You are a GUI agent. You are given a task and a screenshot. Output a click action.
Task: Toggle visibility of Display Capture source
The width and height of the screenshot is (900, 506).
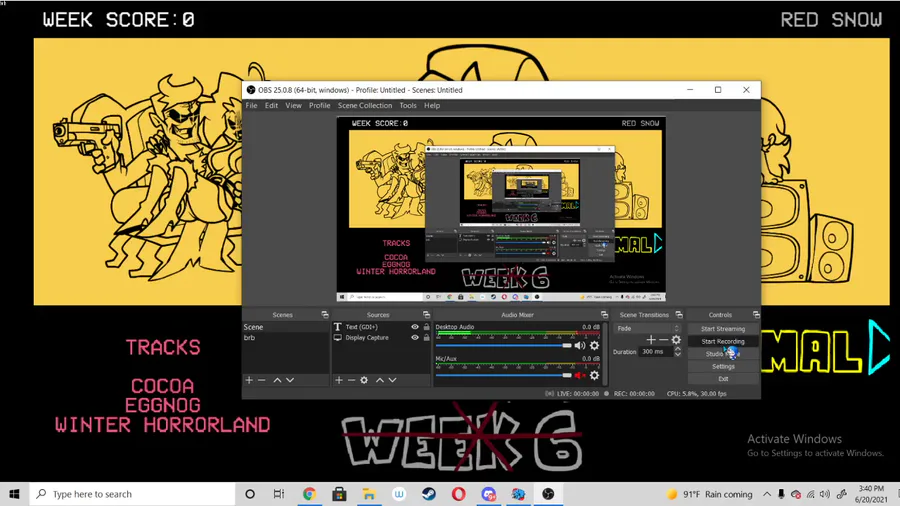tap(415, 338)
